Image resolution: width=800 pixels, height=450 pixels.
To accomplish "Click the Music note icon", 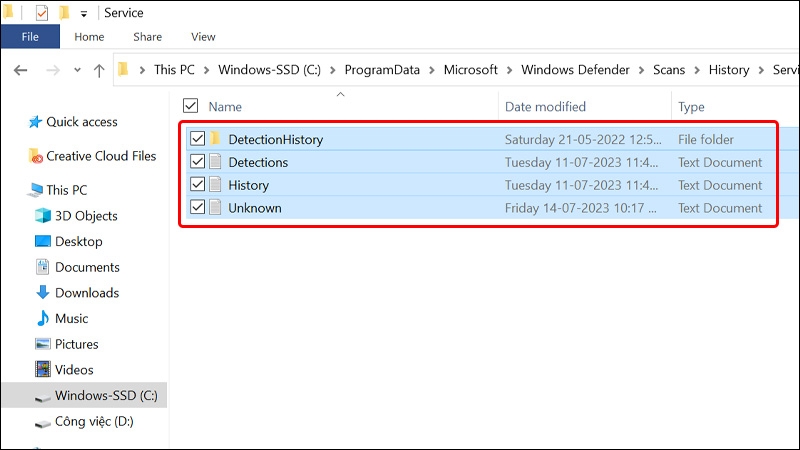I will tap(43, 318).
